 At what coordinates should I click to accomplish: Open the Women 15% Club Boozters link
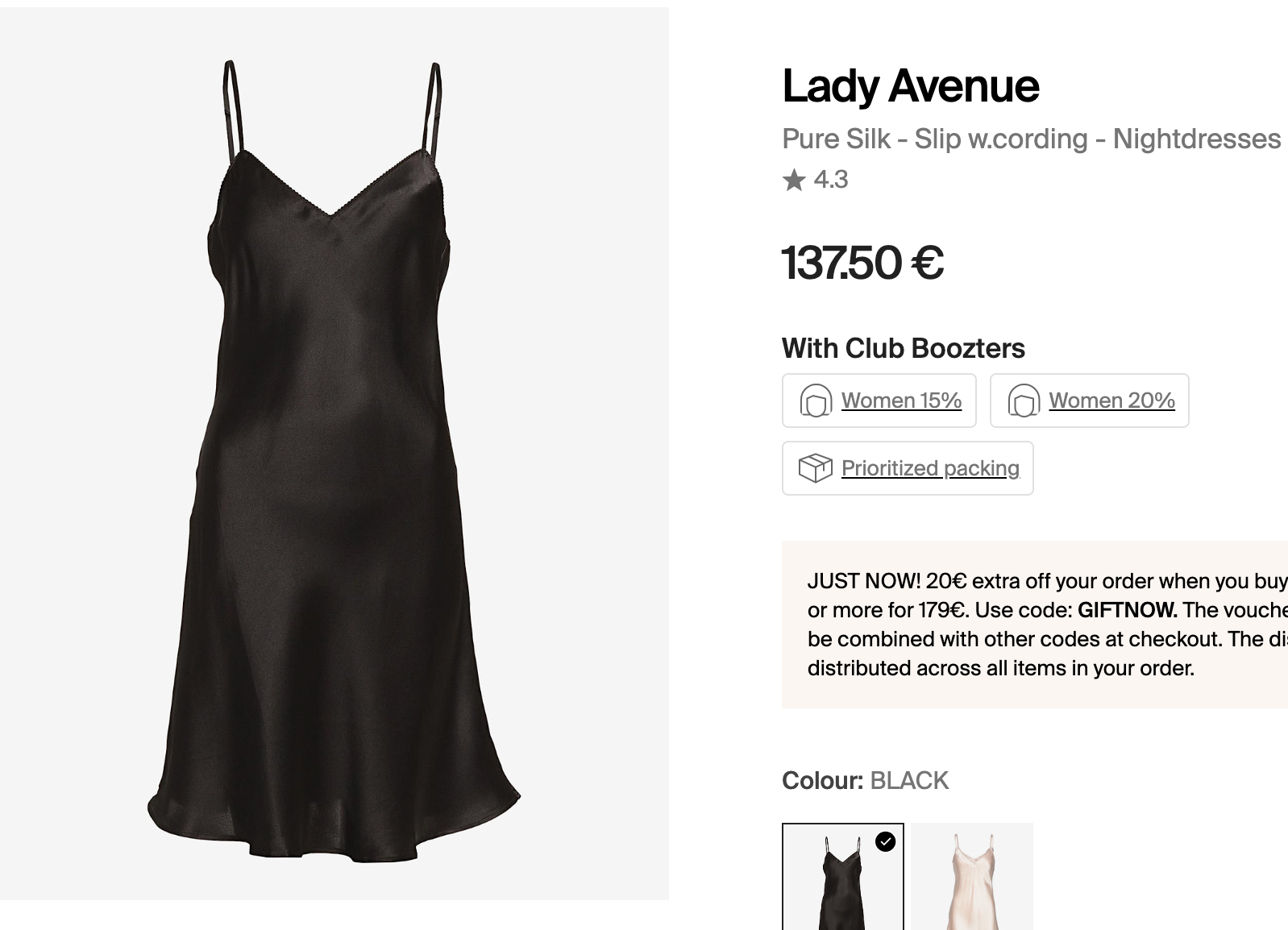click(901, 401)
